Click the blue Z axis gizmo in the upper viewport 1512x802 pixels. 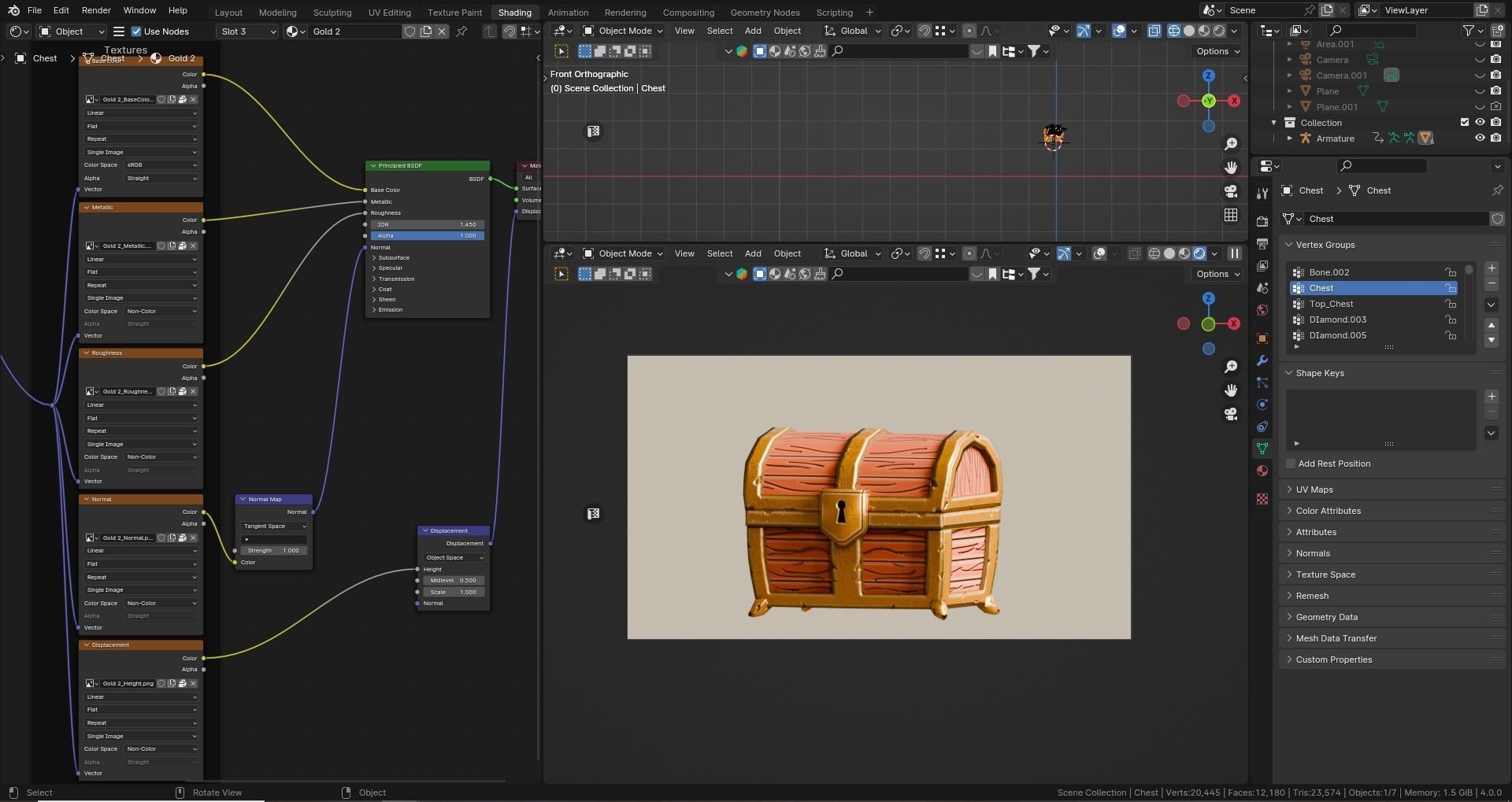tap(1209, 76)
